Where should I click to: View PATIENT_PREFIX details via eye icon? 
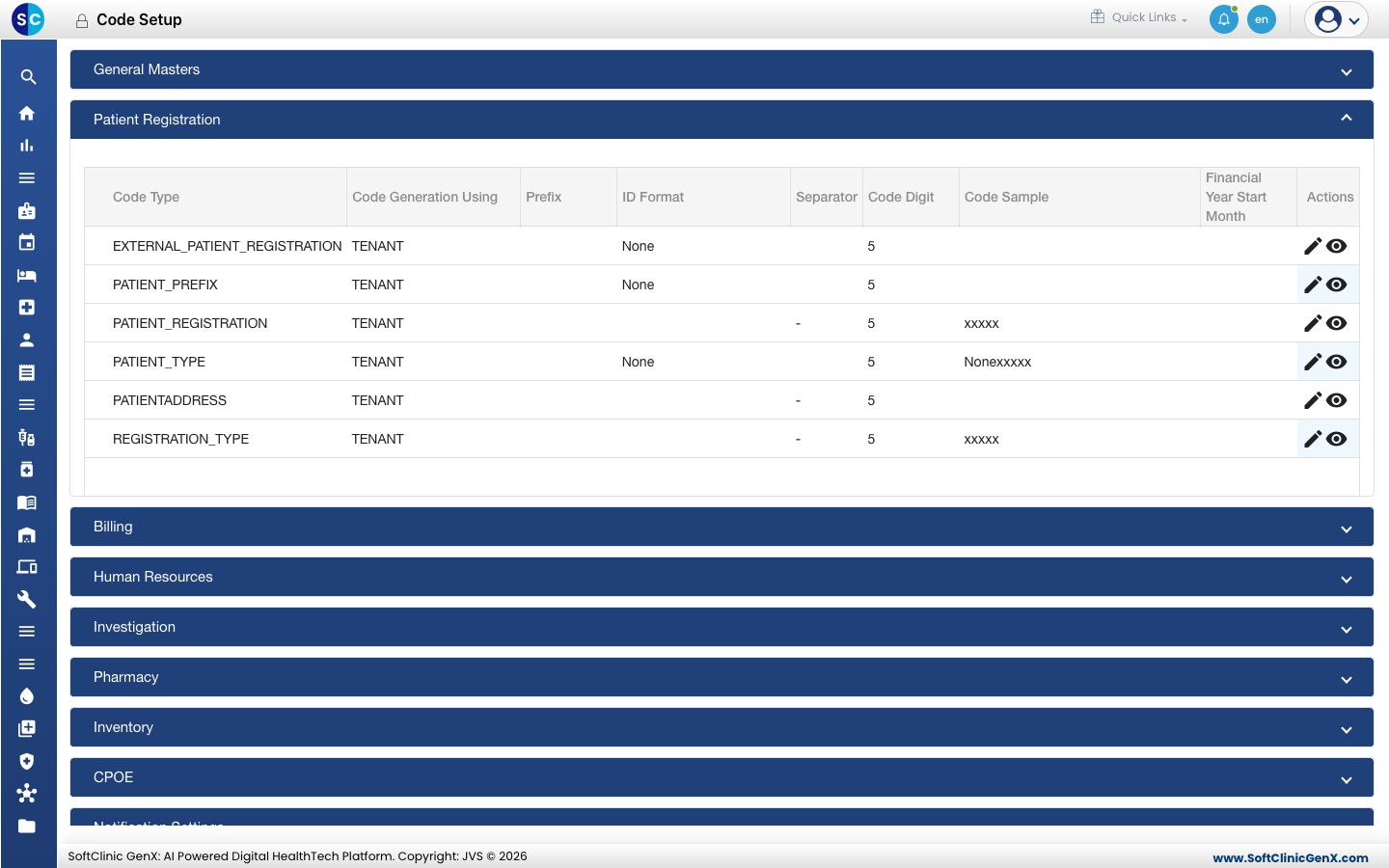[1336, 285]
